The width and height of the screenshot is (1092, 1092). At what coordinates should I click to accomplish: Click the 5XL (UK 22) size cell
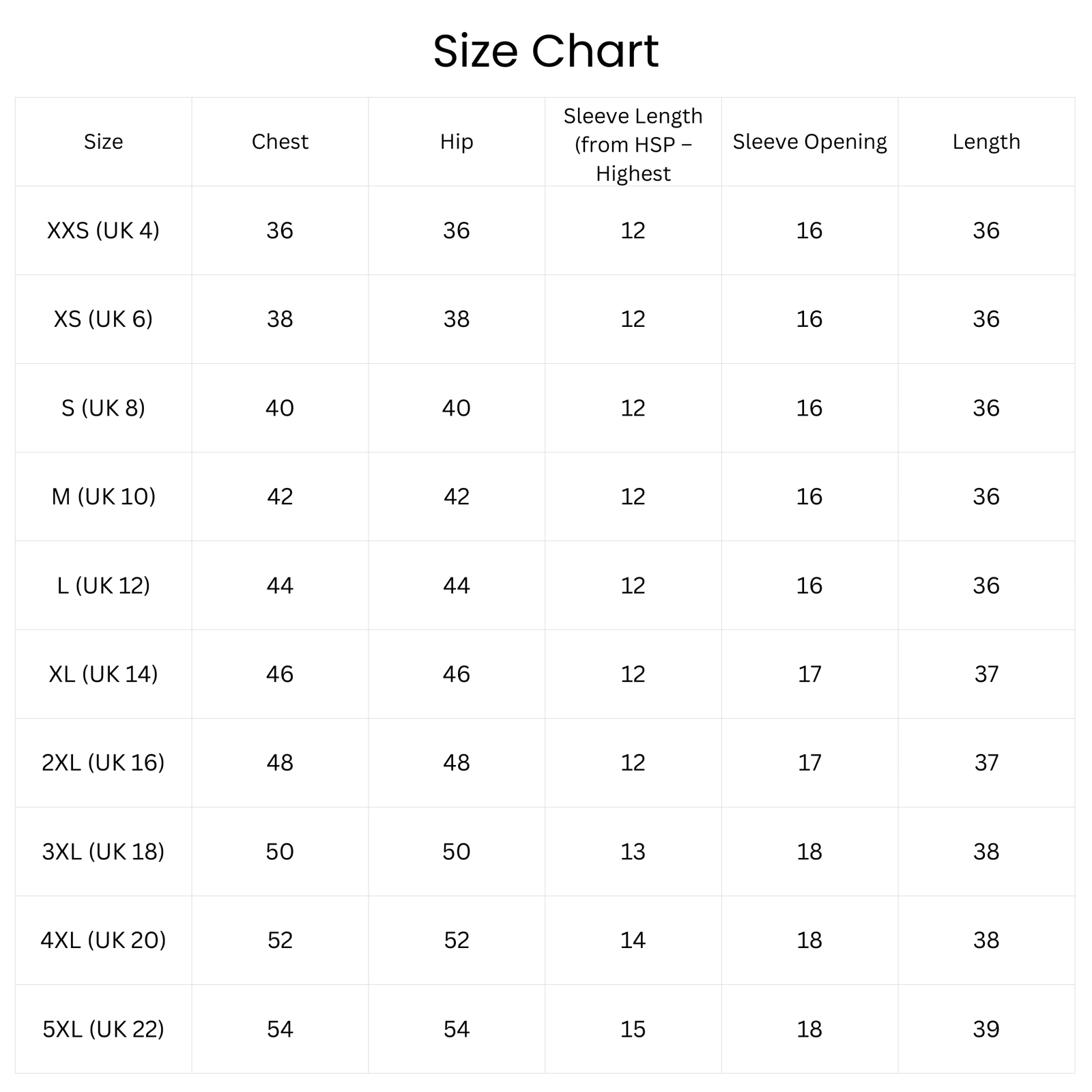tap(104, 1029)
